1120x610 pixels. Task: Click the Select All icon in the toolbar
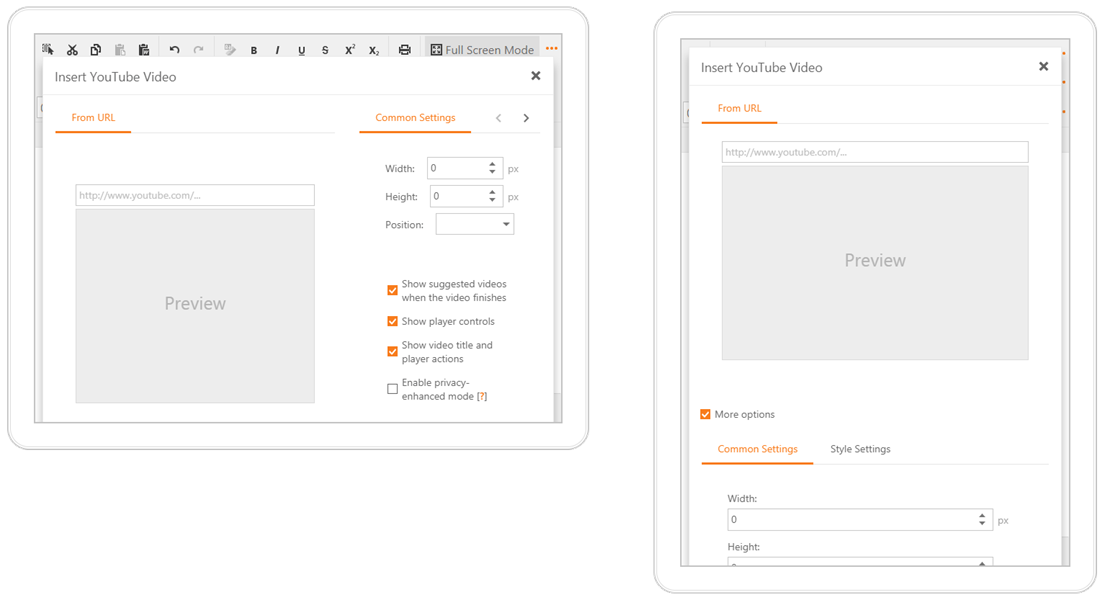pyautogui.click(x=48, y=49)
